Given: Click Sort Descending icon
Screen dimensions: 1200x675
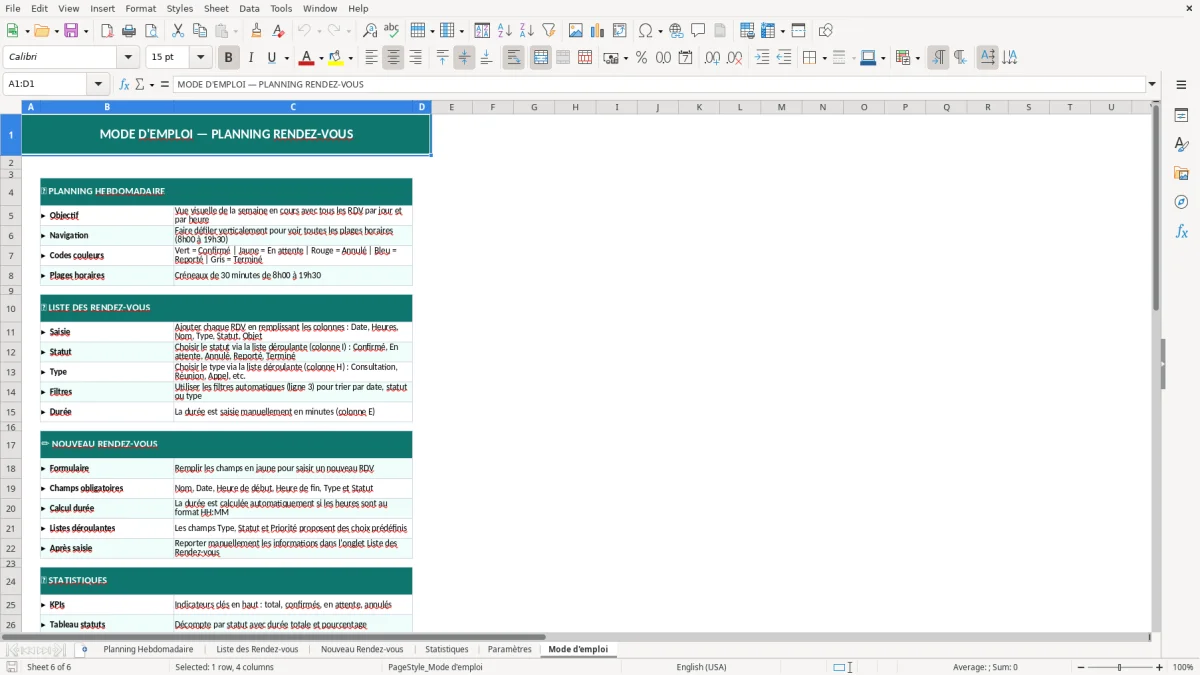Looking at the screenshot, I should point(526,31).
